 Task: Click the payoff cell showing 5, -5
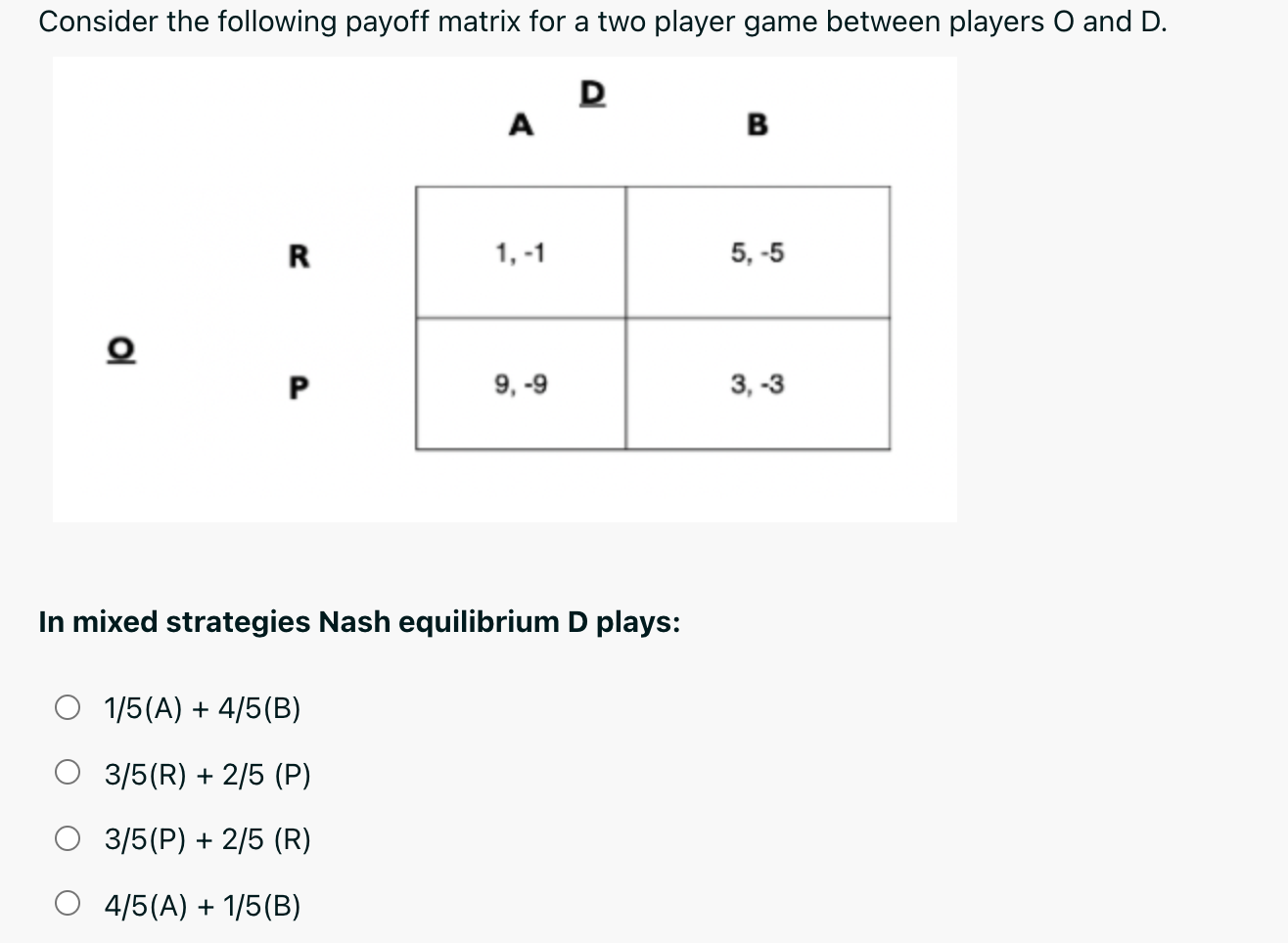[756, 252]
